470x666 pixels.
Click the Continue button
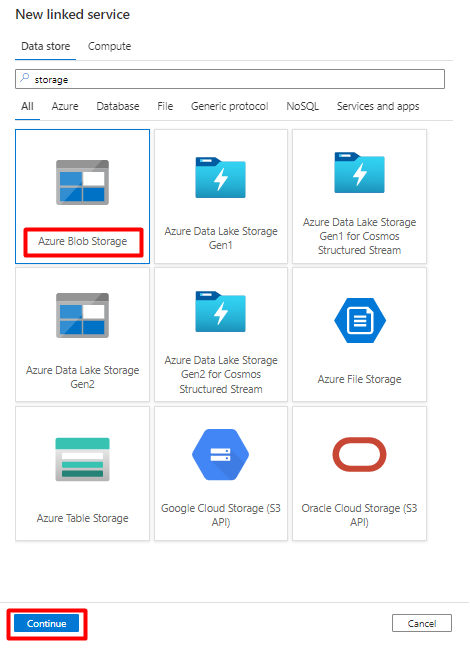[x=47, y=624]
